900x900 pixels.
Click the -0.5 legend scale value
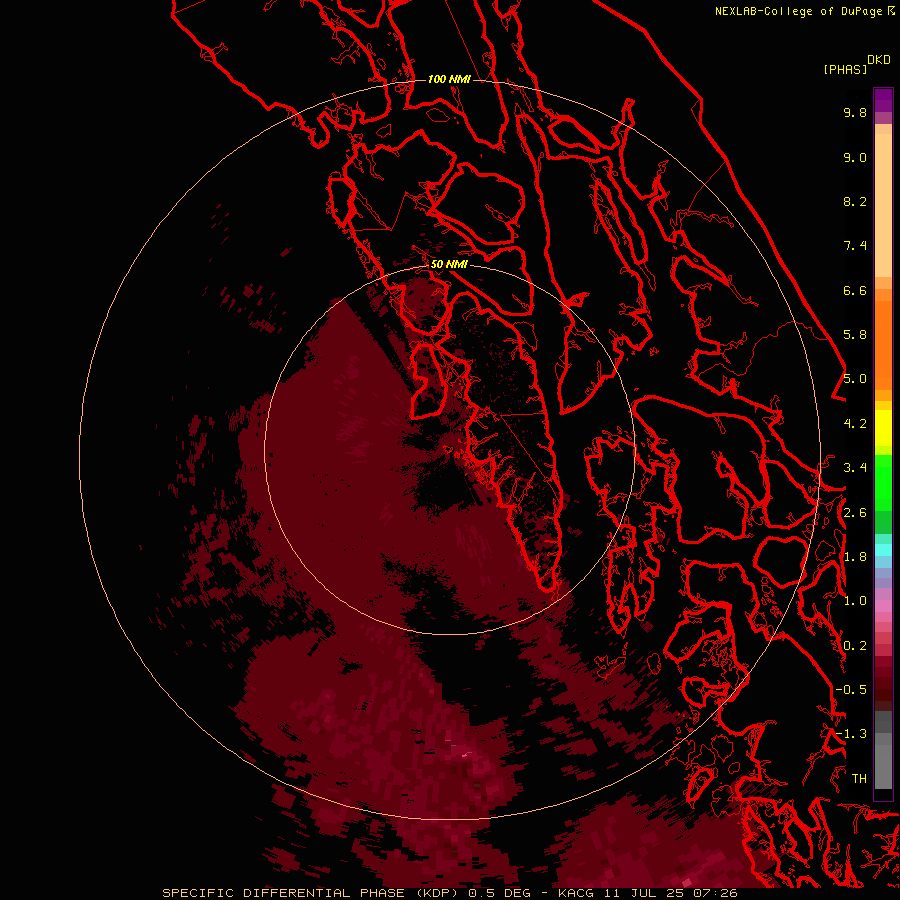851,690
